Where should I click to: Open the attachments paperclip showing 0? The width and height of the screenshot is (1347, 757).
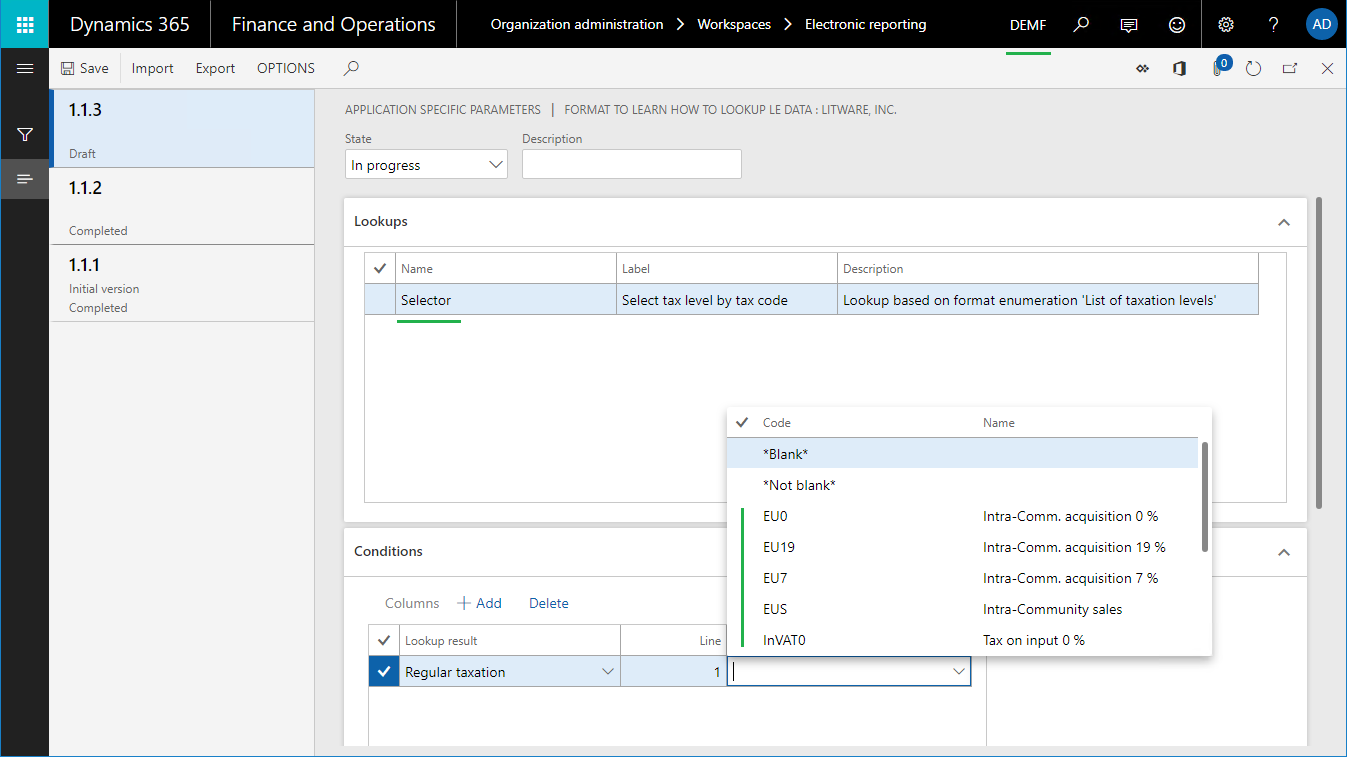click(x=1216, y=68)
